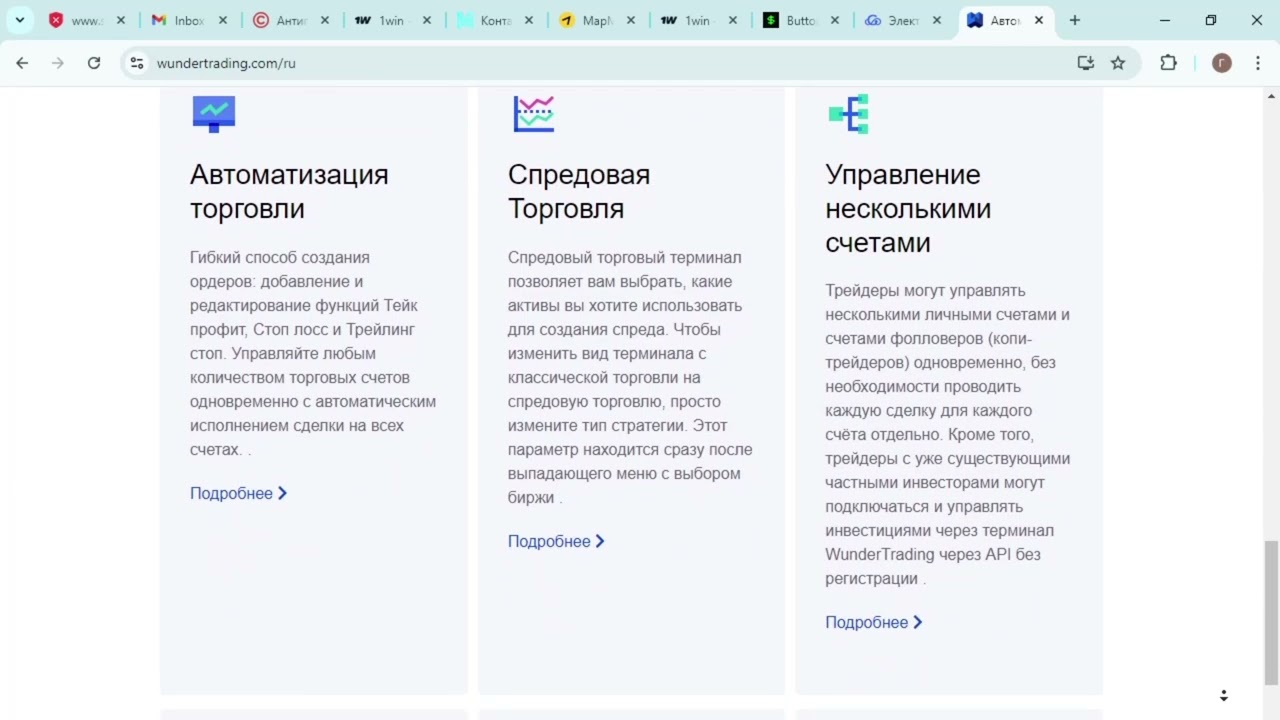1280x720 pixels.
Task: Switch to the first 1win tab
Action: (x=392, y=20)
